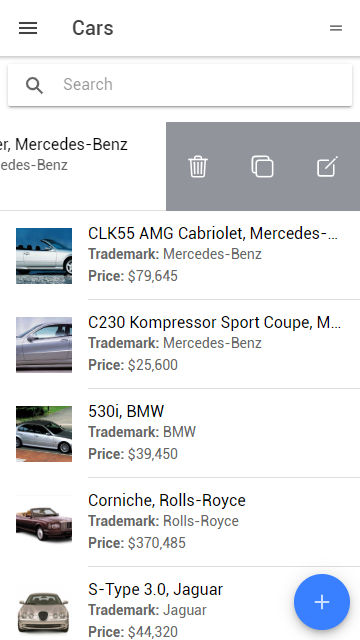Add a new car with plus button
360x640 pixels.
coord(322,602)
